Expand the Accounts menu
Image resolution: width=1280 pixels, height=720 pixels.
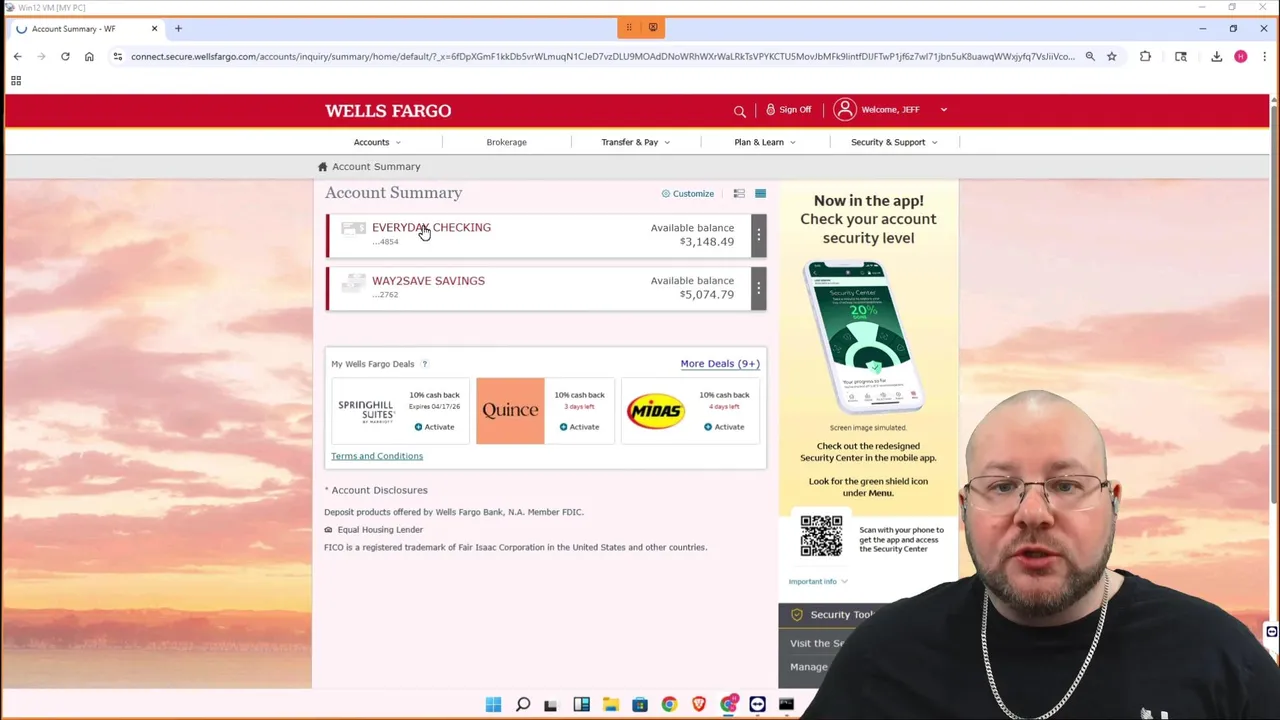377,142
